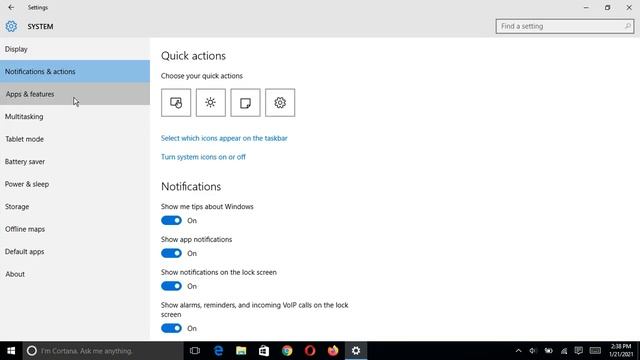Viewport: 640px width, 360px height.
Task: Go to Power & sleep settings
Action: coord(75,184)
